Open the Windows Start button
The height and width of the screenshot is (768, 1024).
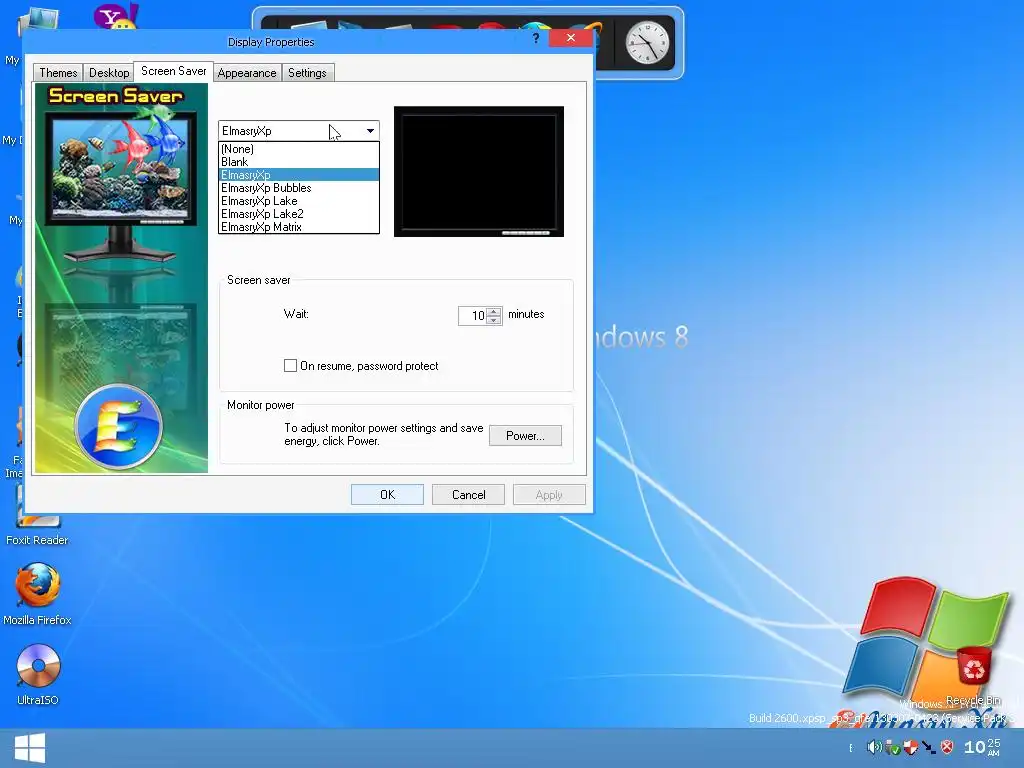[x=29, y=748]
